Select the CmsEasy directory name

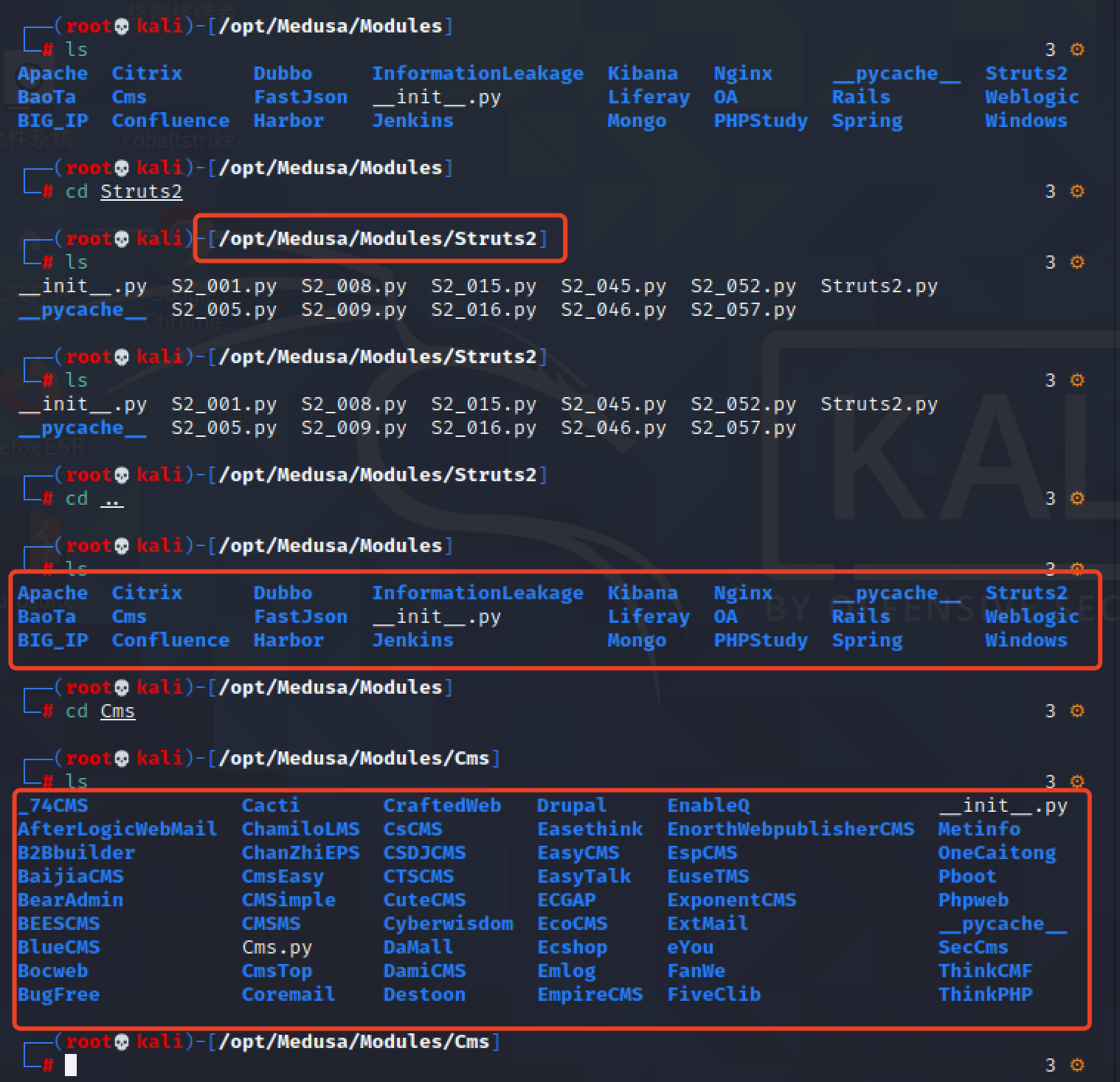coord(283,877)
